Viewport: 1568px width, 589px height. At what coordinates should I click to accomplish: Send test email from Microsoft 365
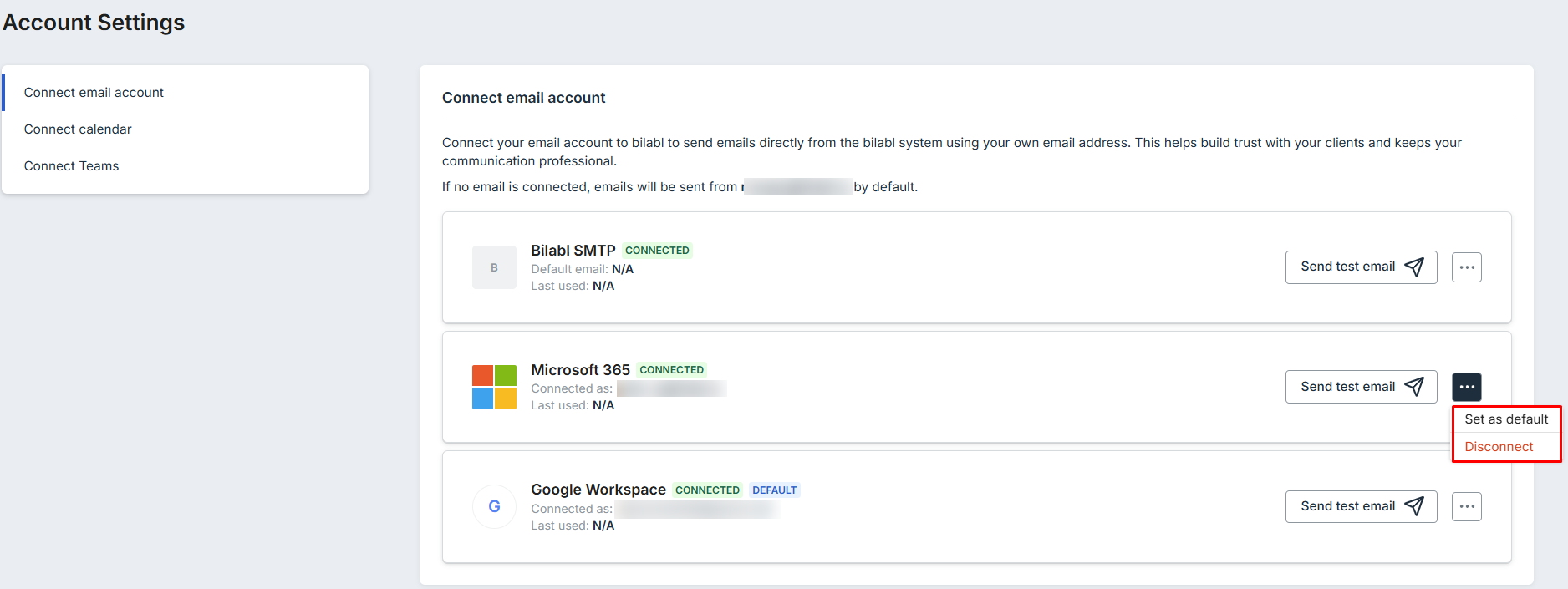1361,387
